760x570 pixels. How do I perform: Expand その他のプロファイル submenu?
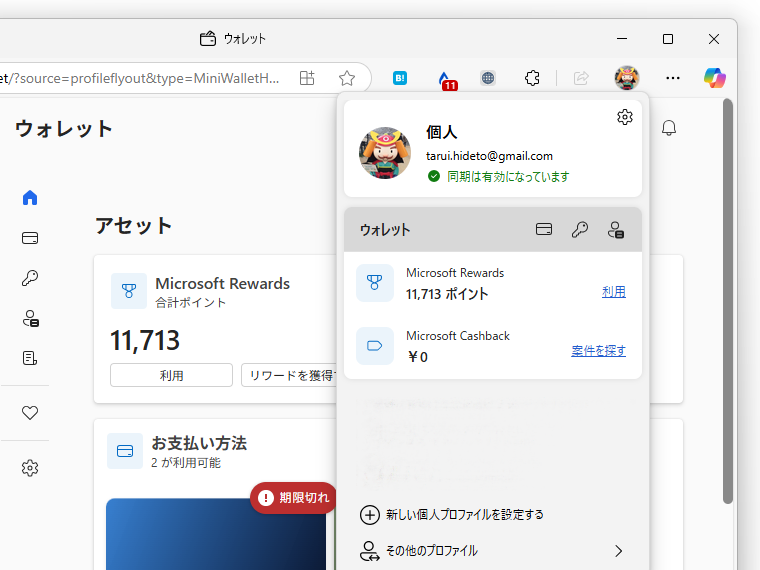[x=492, y=551]
